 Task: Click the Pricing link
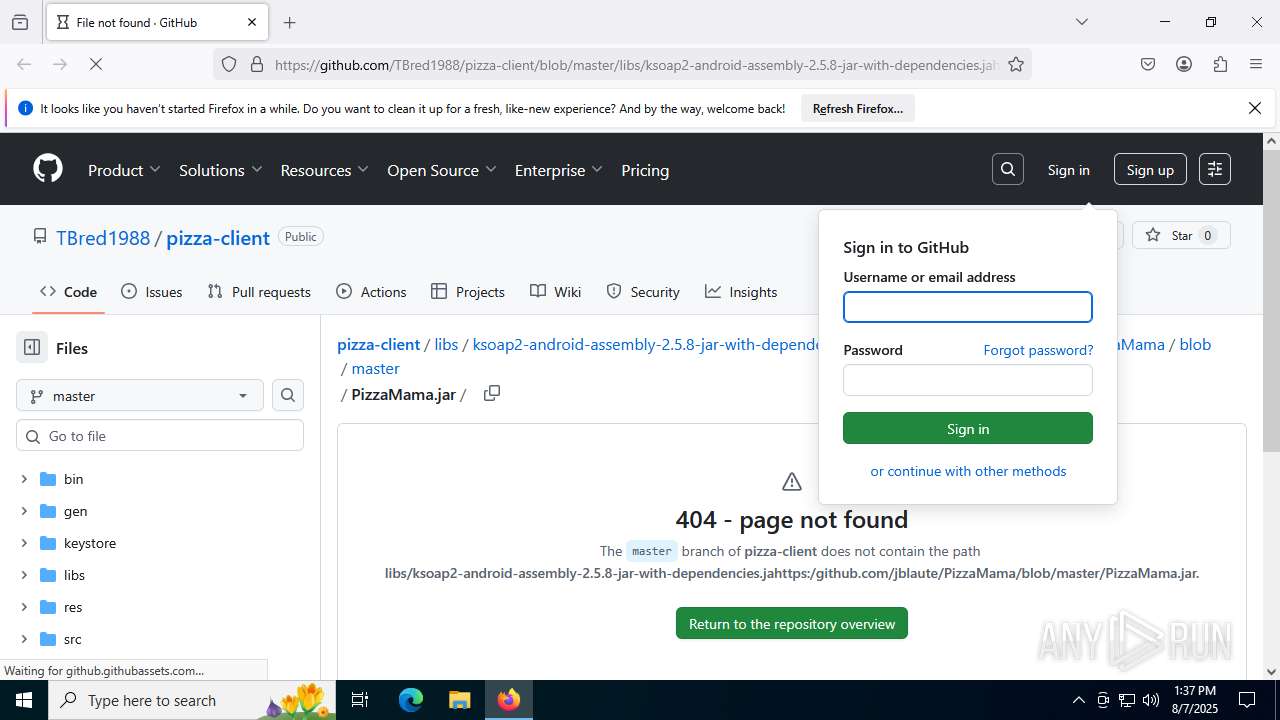click(x=645, y=170)
